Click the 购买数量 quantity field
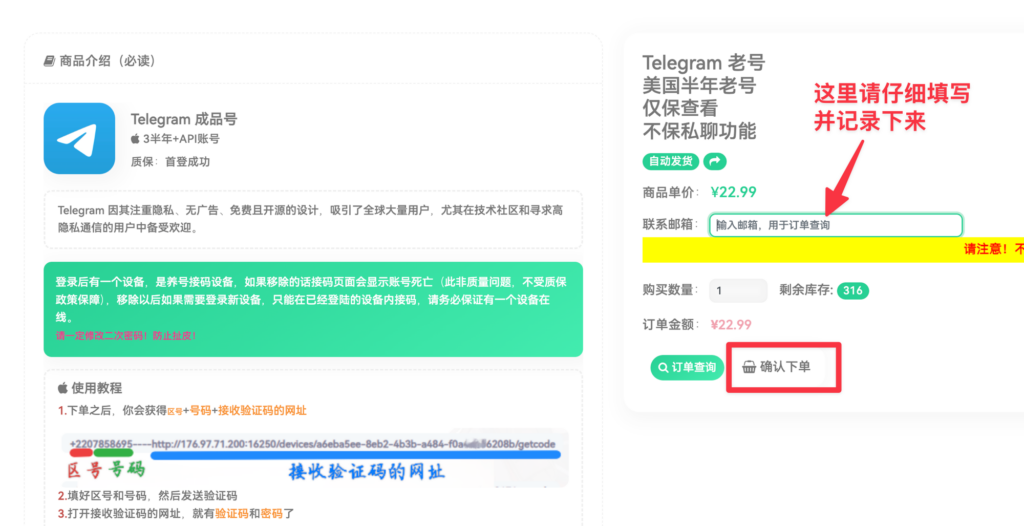 point(738,290)
